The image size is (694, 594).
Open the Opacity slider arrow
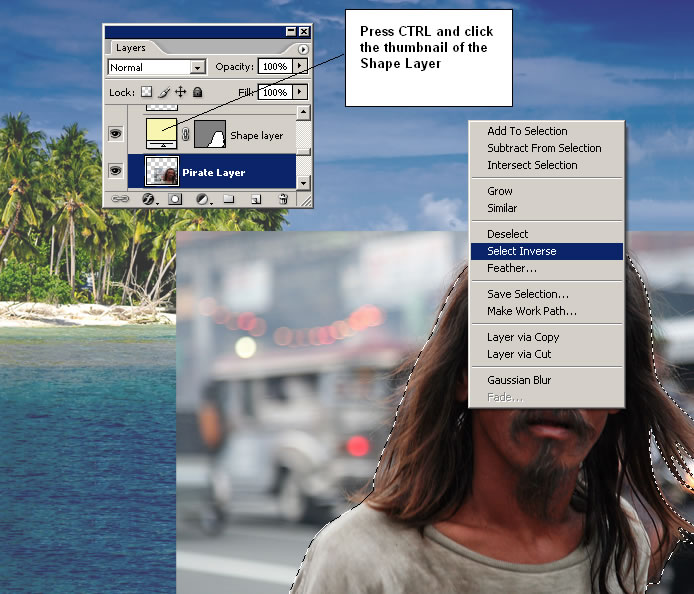300,66
